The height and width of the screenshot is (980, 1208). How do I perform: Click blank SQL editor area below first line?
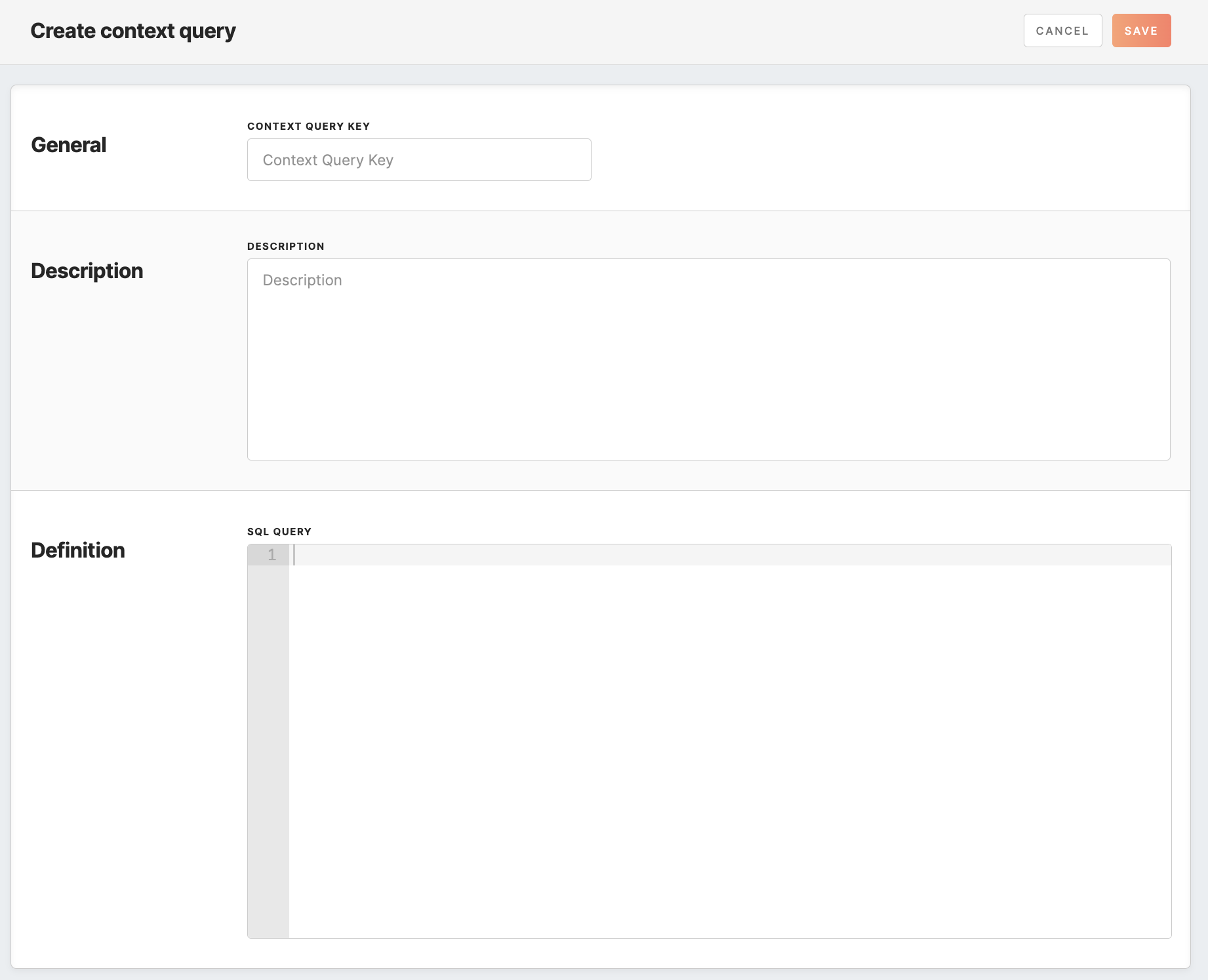pos(728,748)
